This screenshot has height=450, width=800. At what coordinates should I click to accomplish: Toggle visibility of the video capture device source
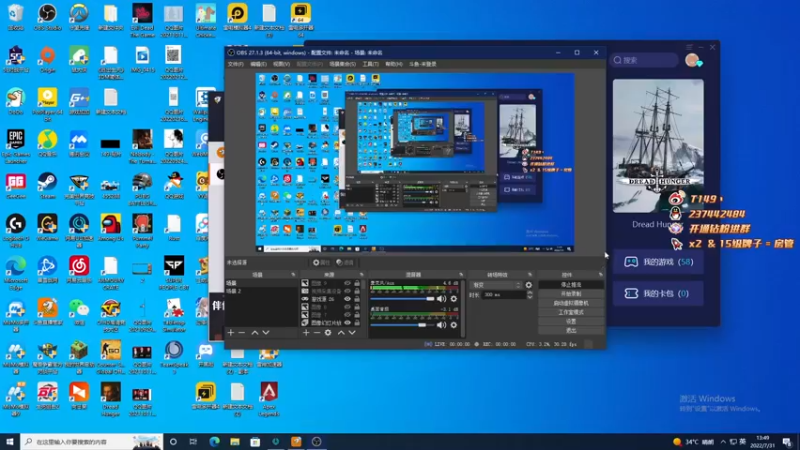[x=347, y=291]
